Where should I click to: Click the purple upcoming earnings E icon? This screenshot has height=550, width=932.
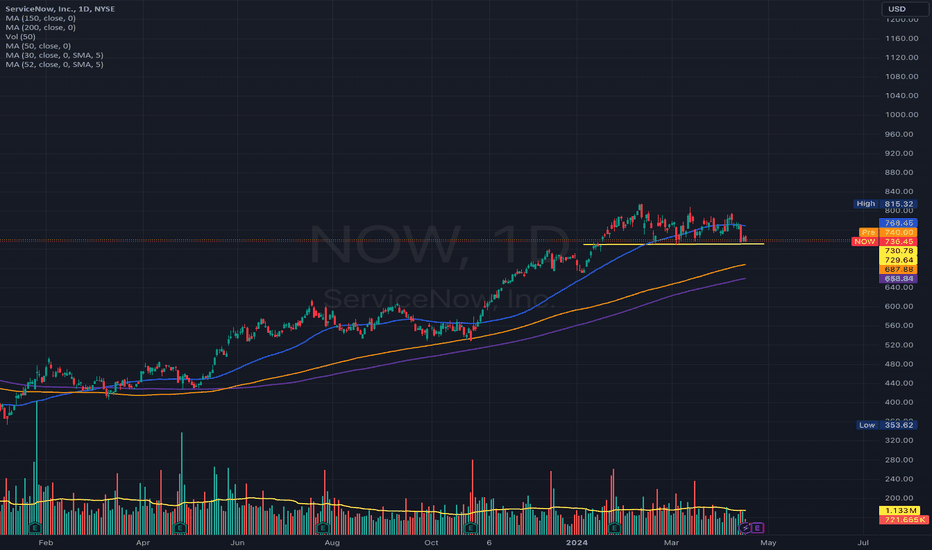click(x=757, y=527)
